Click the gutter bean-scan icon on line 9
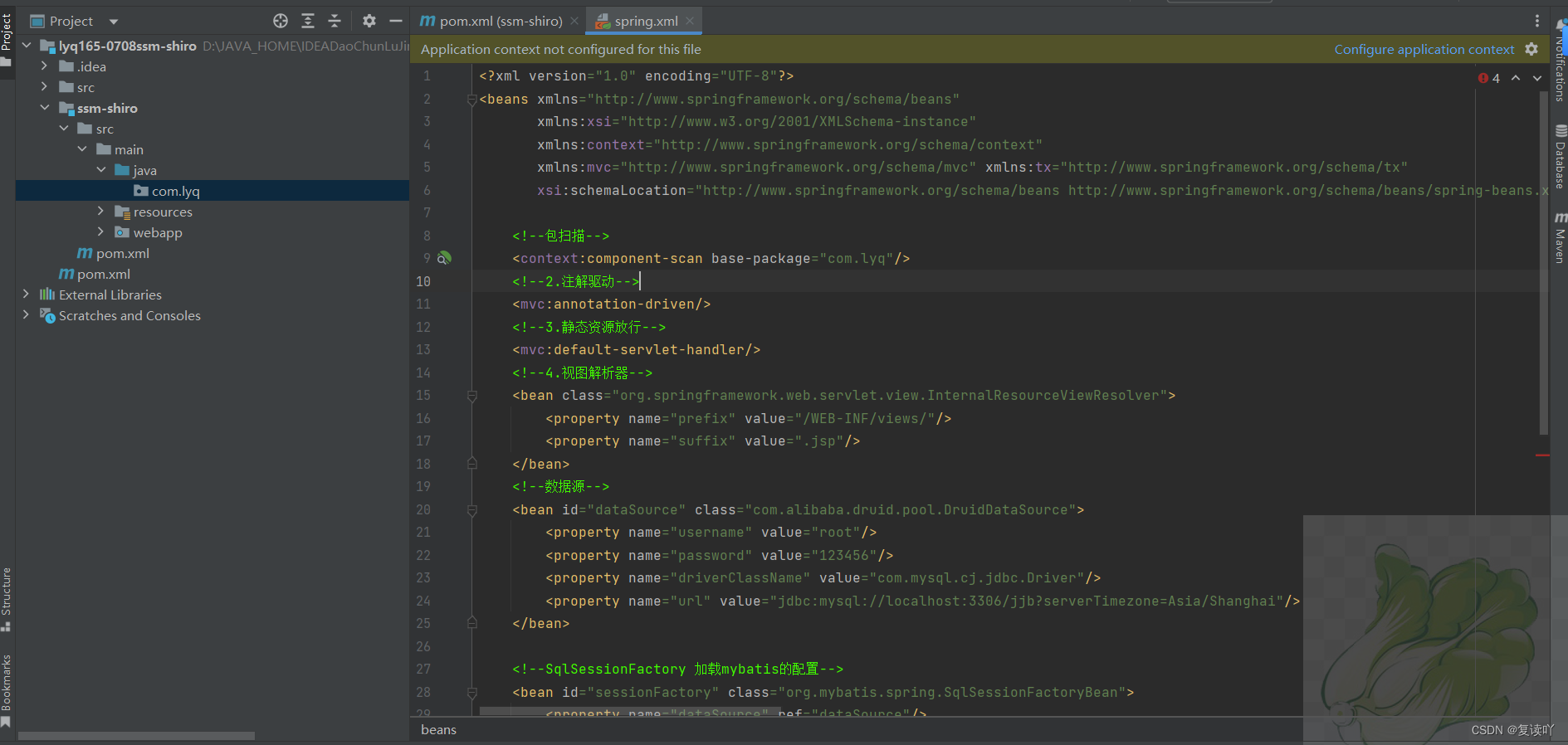This screenshot has width=1568, height=745. 444,258
